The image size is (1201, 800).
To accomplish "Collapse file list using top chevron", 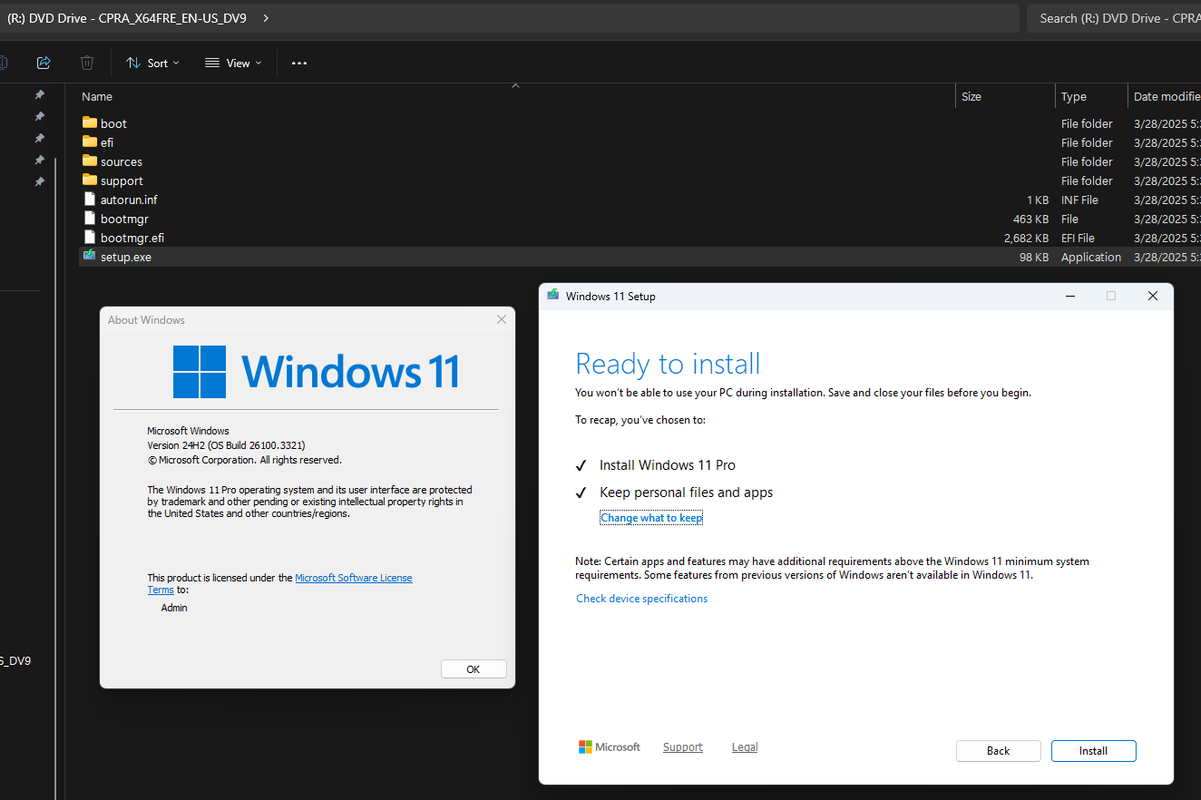I will (515, 85).
